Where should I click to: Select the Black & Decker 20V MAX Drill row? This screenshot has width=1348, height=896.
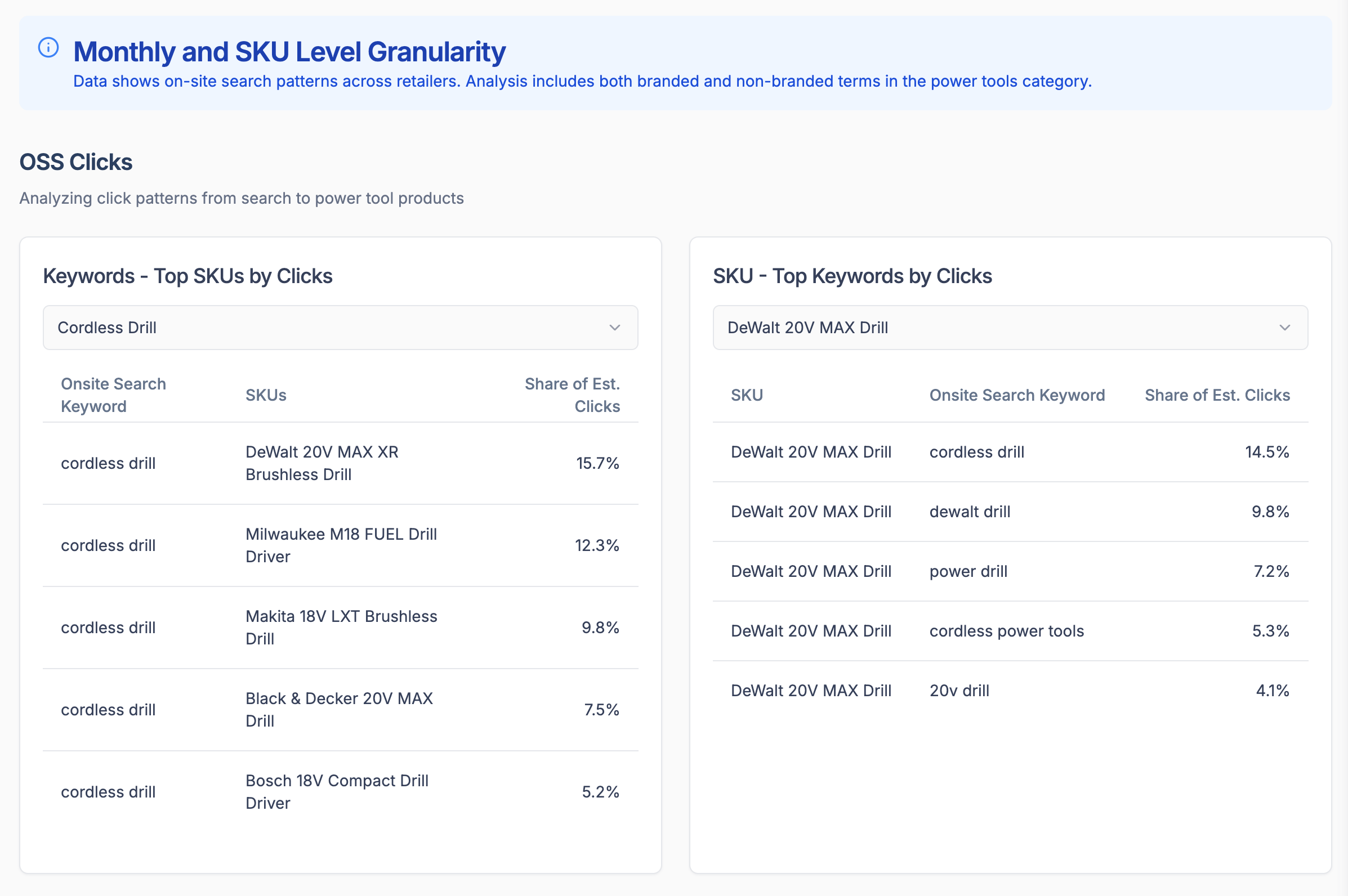tap(338, 710)
